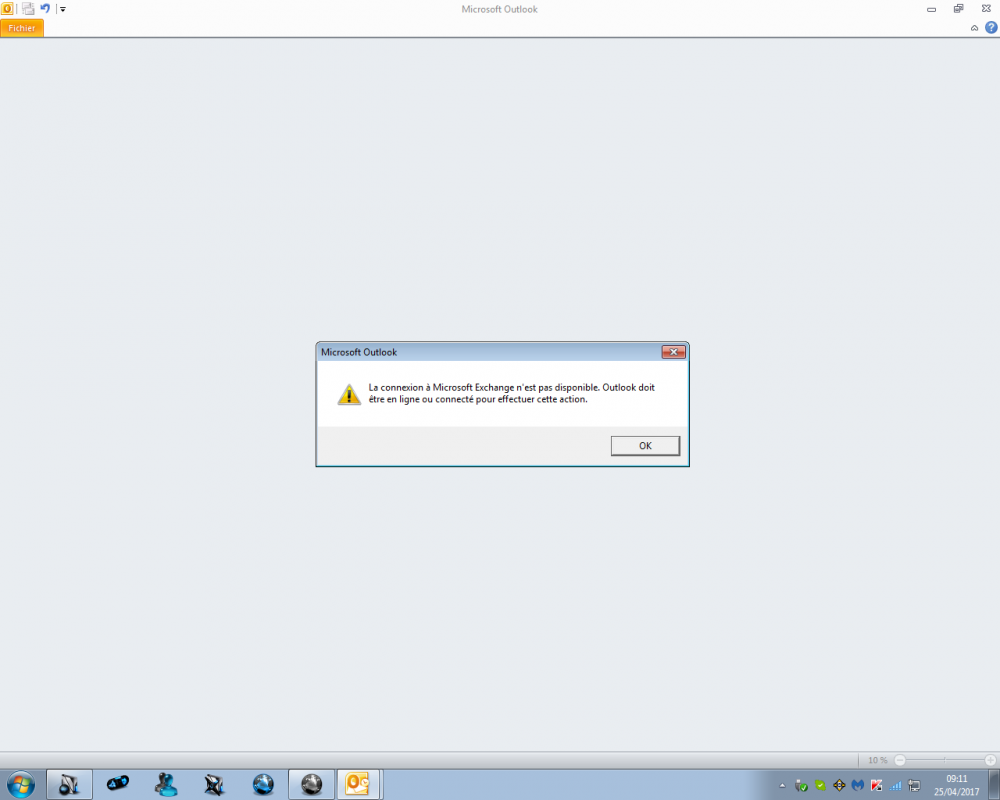Open the blue globe taskbar icon
This screenshot has height=800, width=1000.
pyautogui.click(x=263, y=784)
